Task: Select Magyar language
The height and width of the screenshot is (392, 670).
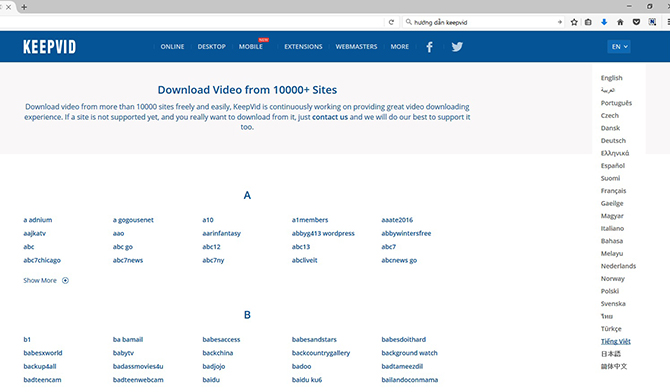Action: click(x=612, y=216)
